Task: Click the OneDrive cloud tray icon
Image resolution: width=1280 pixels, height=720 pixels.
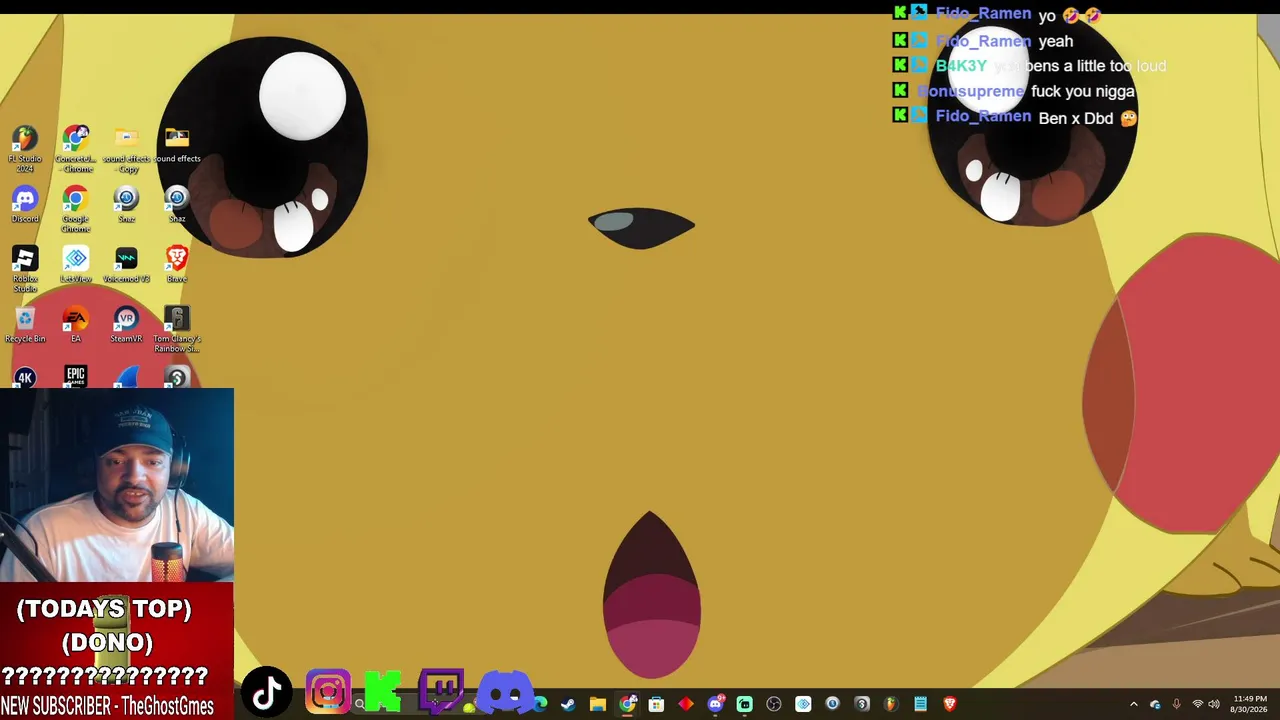Action: point(1155,704)
